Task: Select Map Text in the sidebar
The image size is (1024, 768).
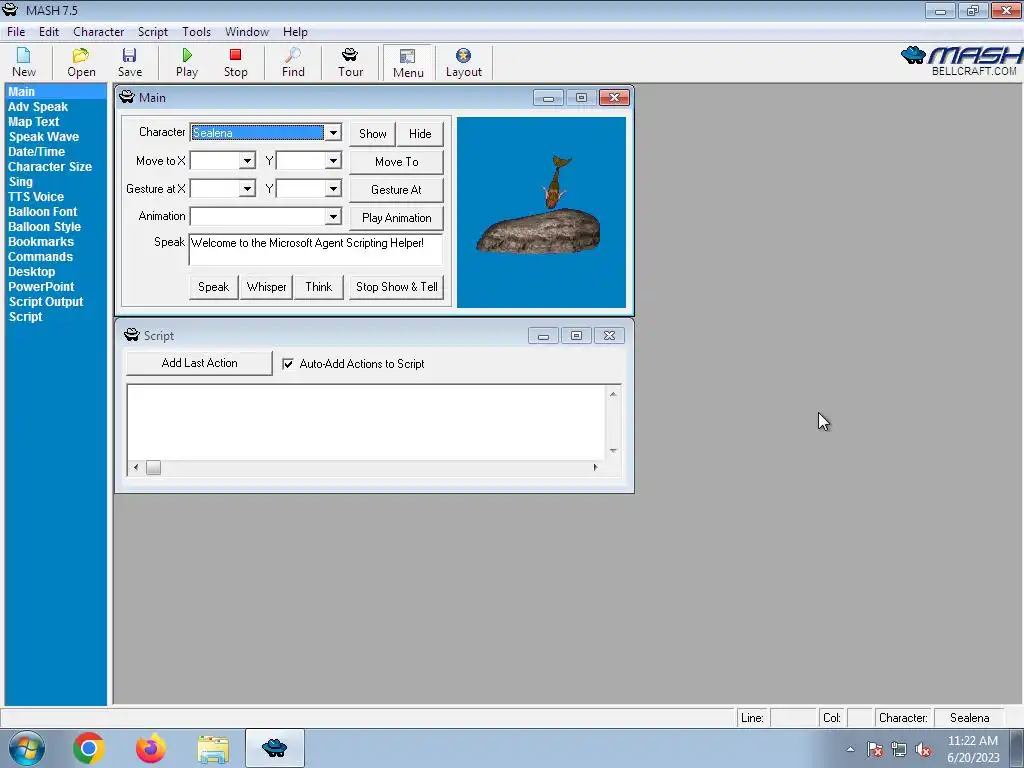Action: coord(34,121)
